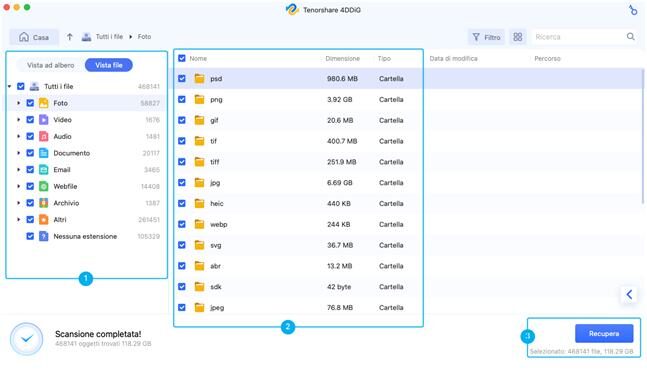Screen dimensions: 647x376
Task: Collapse the Tutti i file tree node
Action: point(9,86)
